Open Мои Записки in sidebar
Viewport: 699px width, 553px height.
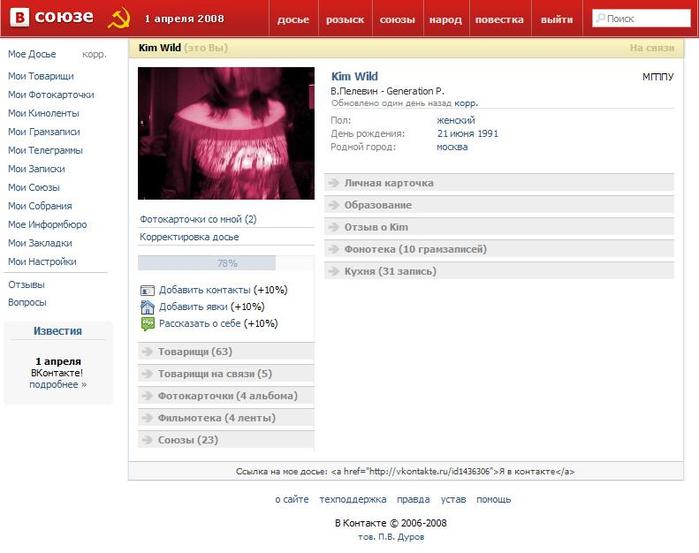pos(37,169)
